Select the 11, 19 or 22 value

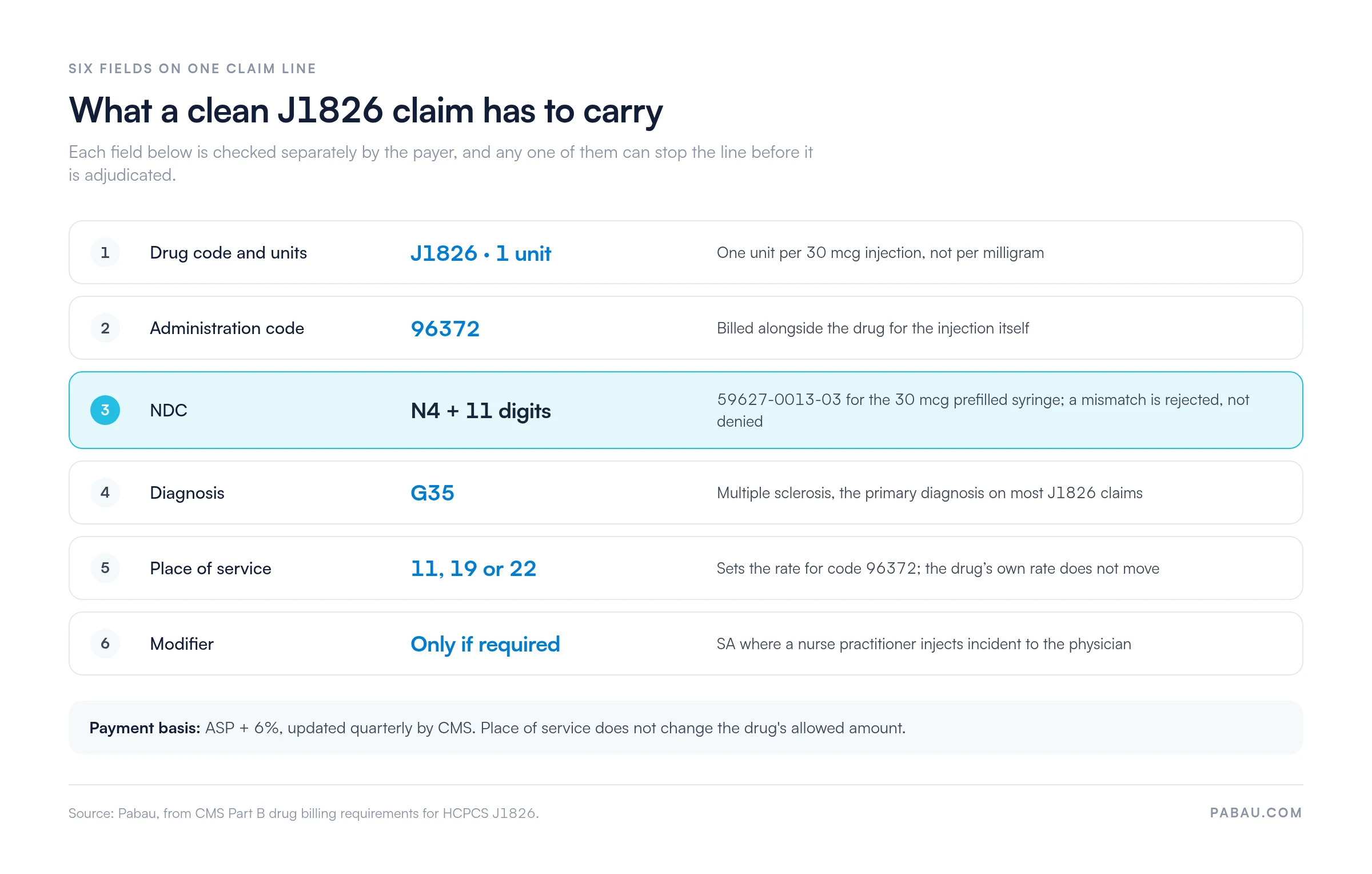click(x=473, y=569)
